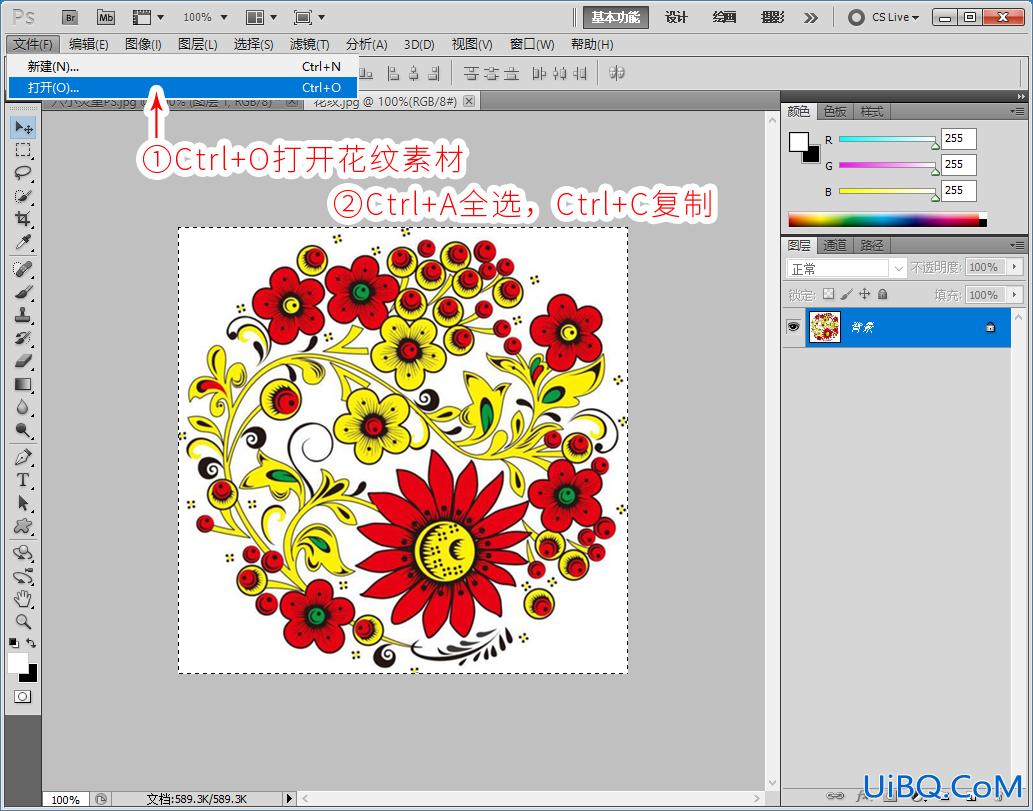Viewport: 1033px width, 811px height.
Task: Reset default foreground and background colors
Action: point(13,642)
